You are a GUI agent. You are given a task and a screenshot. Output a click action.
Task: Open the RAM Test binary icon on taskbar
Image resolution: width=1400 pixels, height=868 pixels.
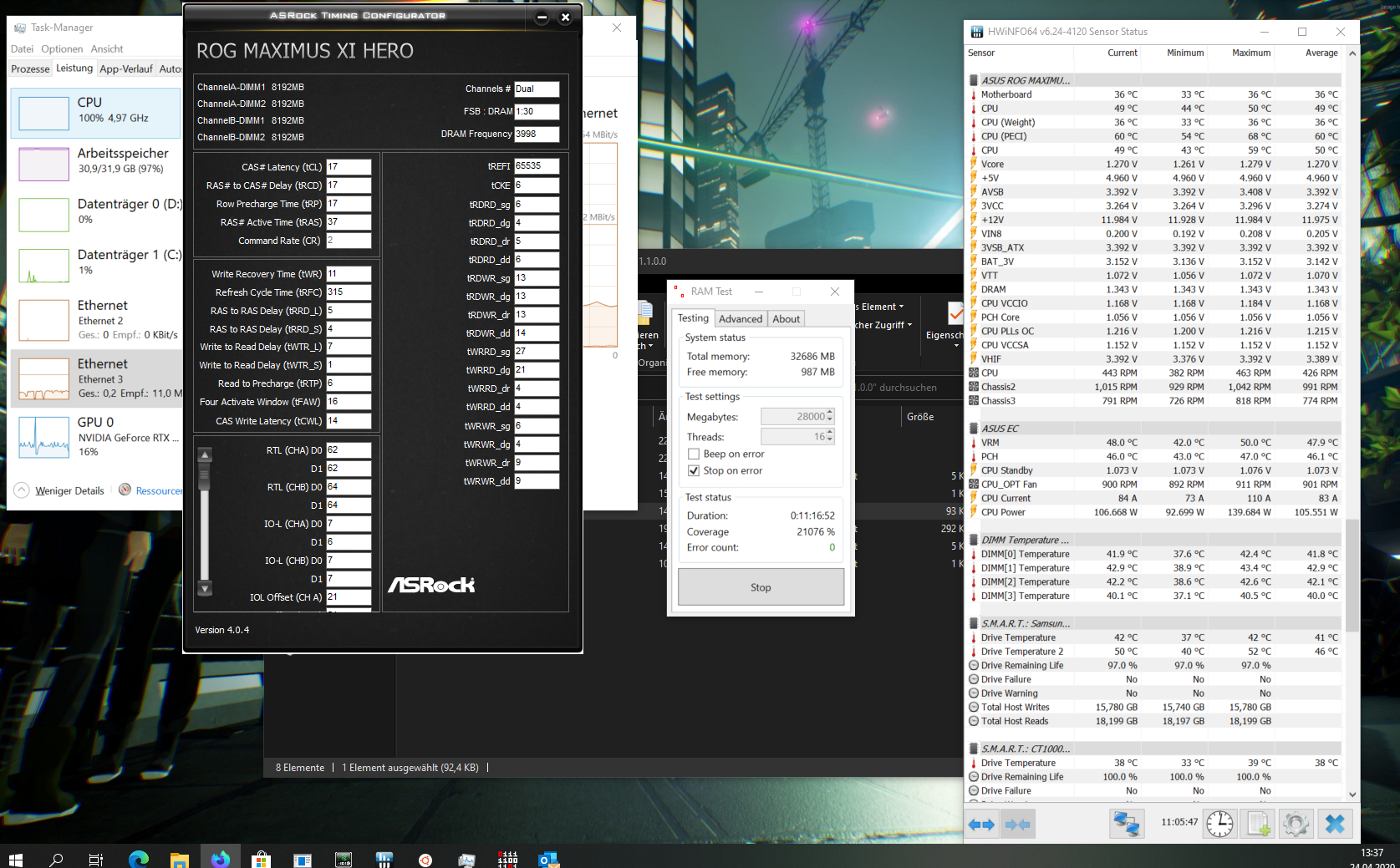(x=507, y=859)
